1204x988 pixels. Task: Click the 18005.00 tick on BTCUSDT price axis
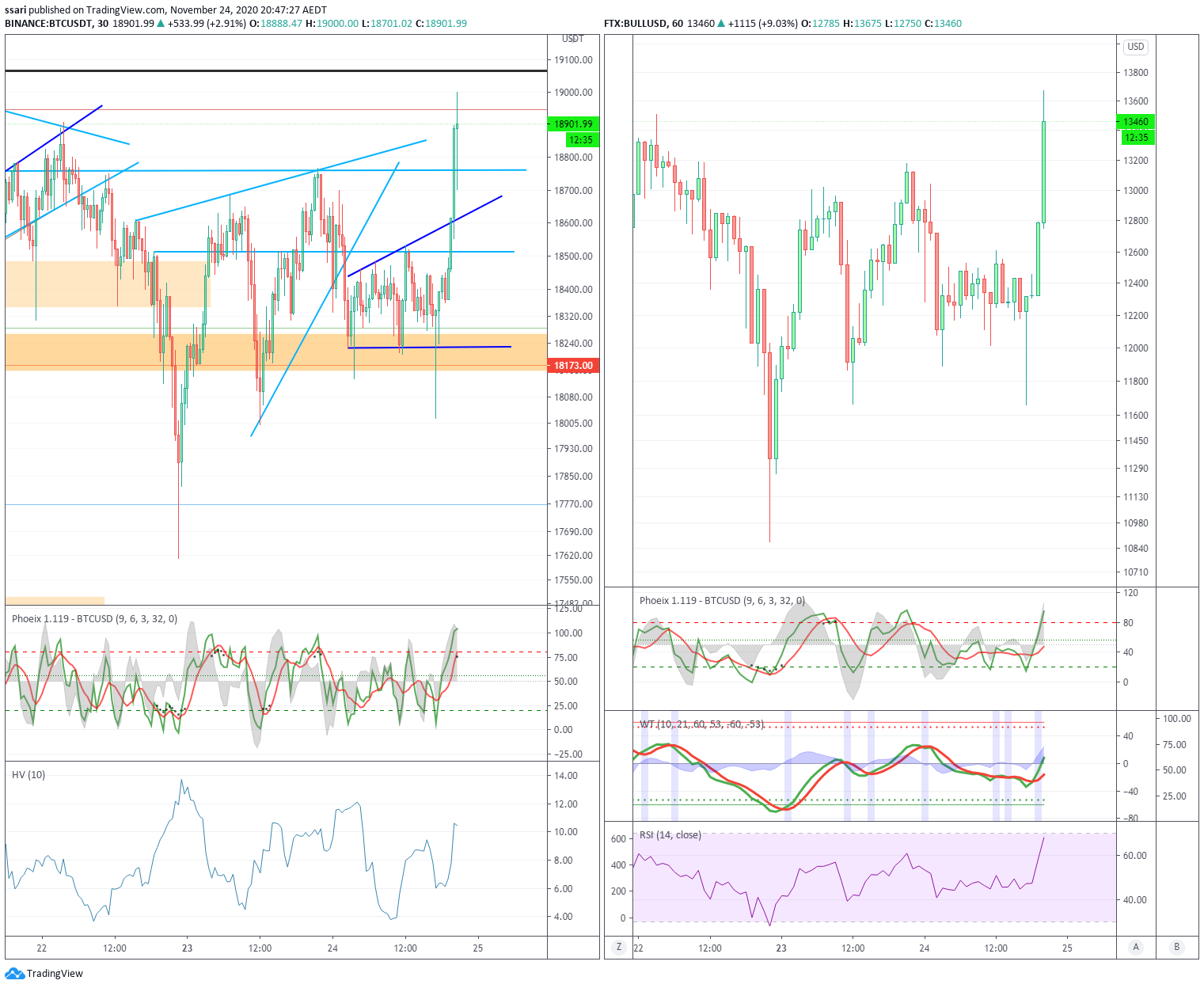click(574, 424)
